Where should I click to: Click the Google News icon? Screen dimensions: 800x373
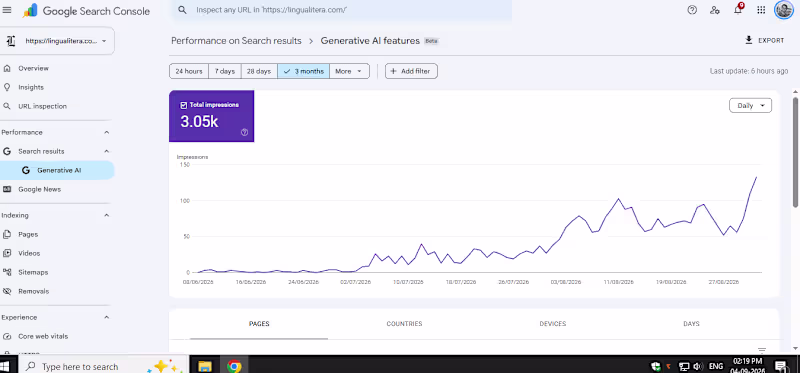click(7, 189)
